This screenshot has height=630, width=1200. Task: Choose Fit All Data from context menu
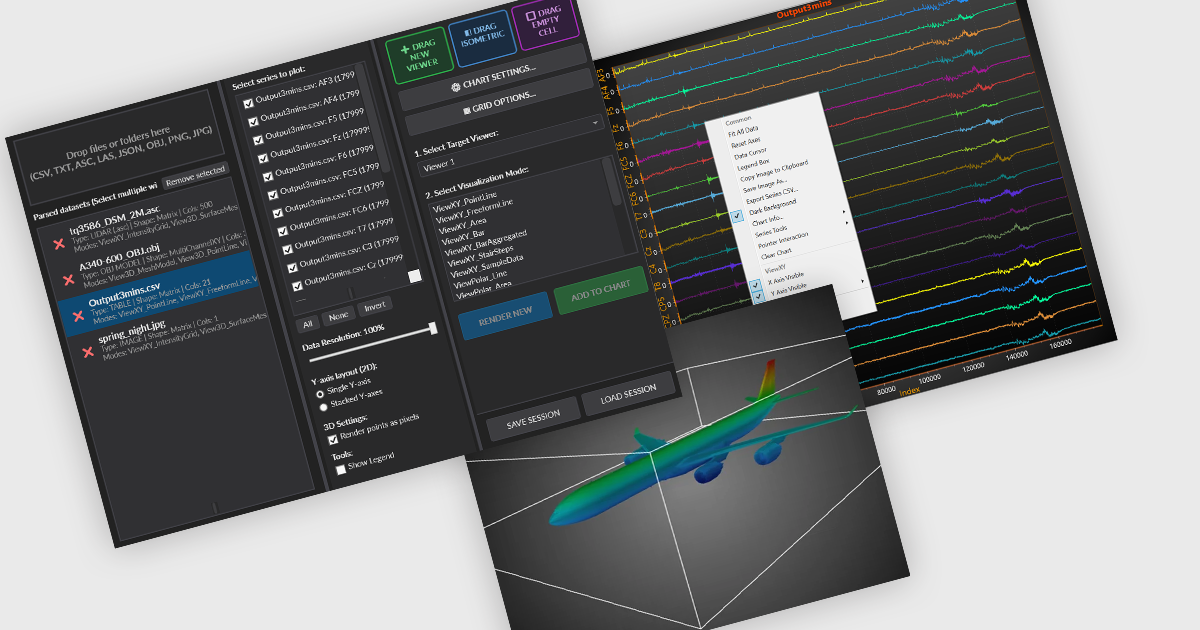[x=742, y=130]
